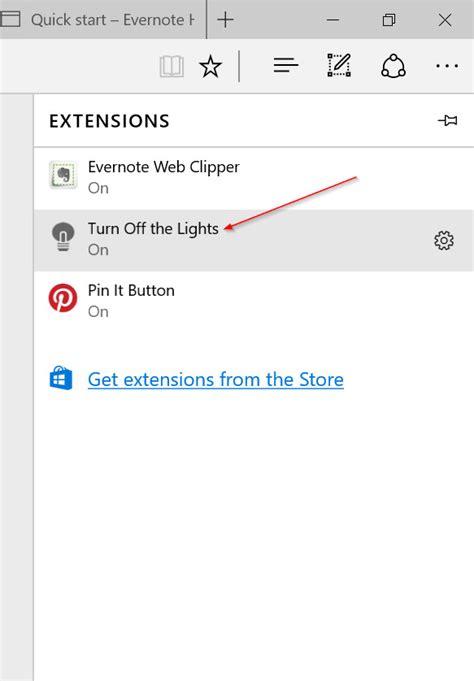Restore down the Edge window
The image size is (474, 681).
389,20
